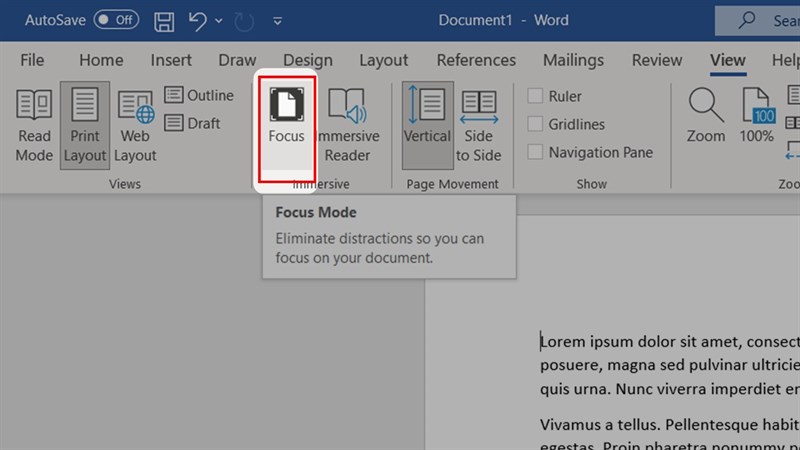
Task: Open the Review tab
Action: coord(657,60)
